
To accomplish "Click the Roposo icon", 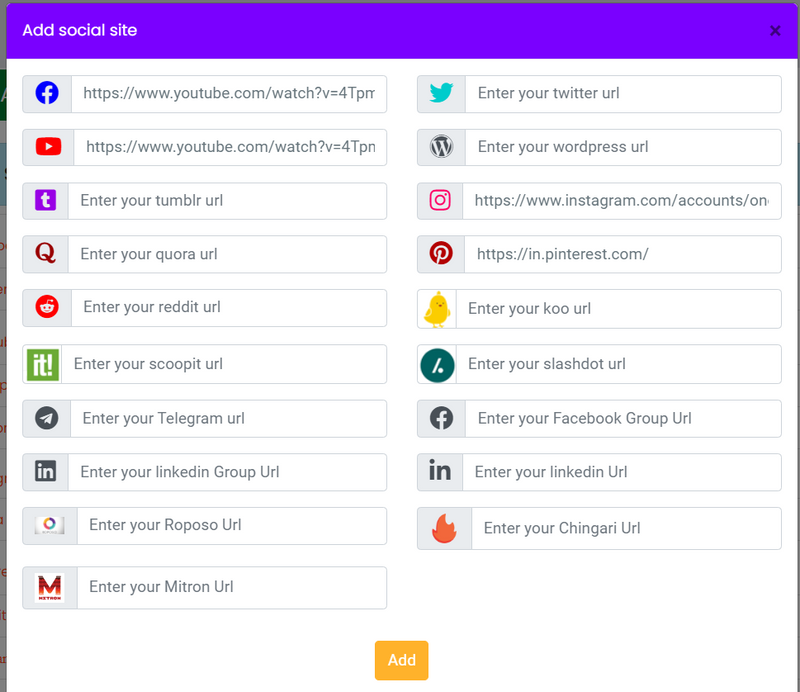I will tap(49, 525).
